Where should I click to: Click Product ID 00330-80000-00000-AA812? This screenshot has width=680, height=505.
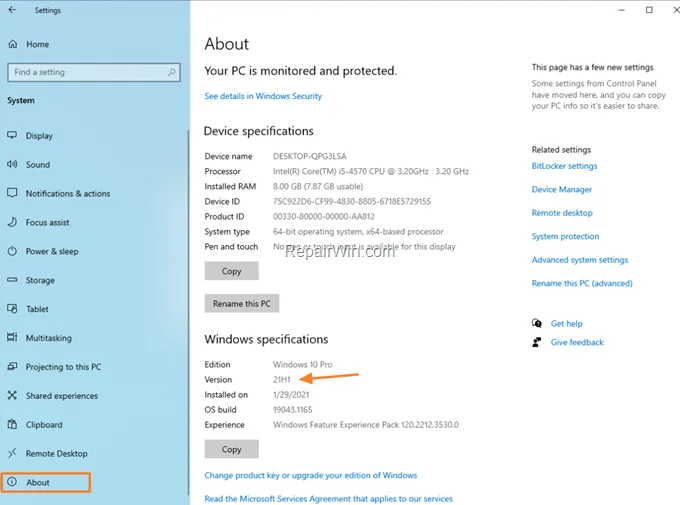point(324,216)
